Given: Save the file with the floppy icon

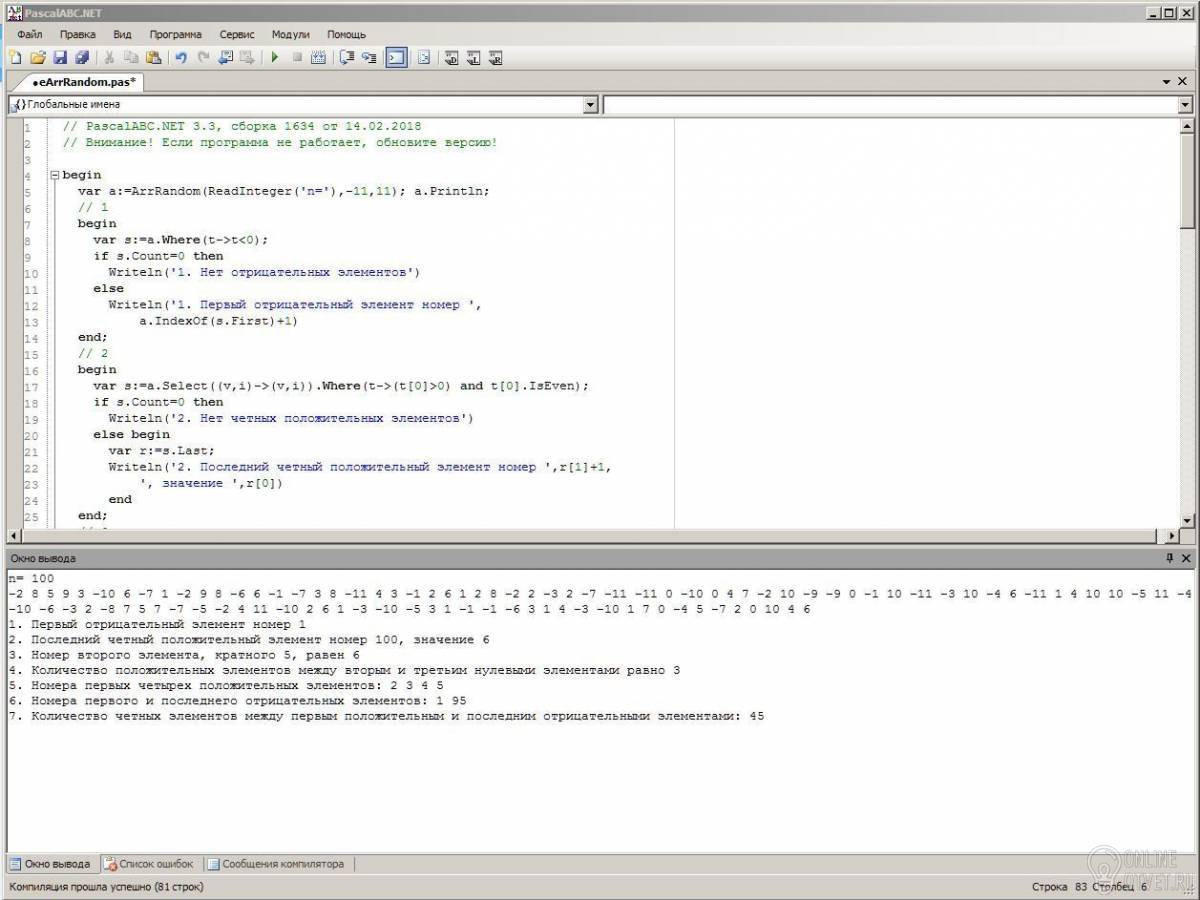Looking at the screenshot, I should 60,58.
